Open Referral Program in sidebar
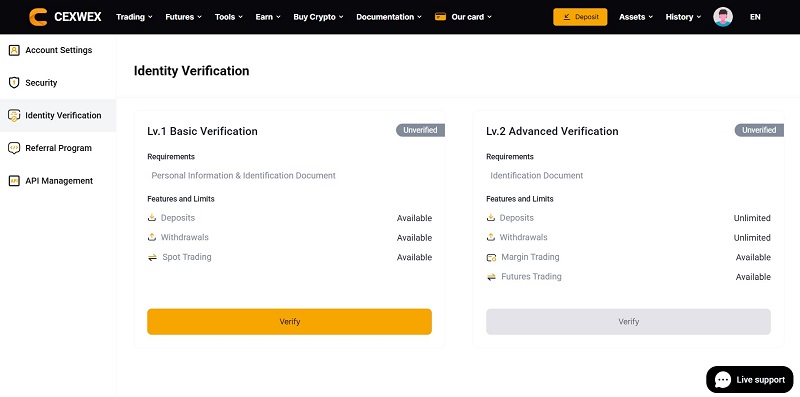The width and height of the screenshot is (800, 397). 59,148
